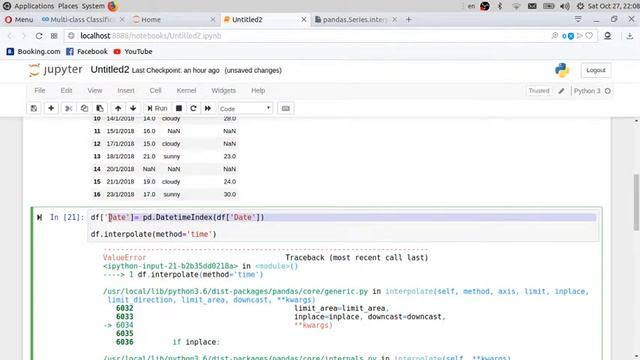Move selected cell down arrow
Viewport: 640px width, 360px height.
pyautogui.click(x=133, y=108)
